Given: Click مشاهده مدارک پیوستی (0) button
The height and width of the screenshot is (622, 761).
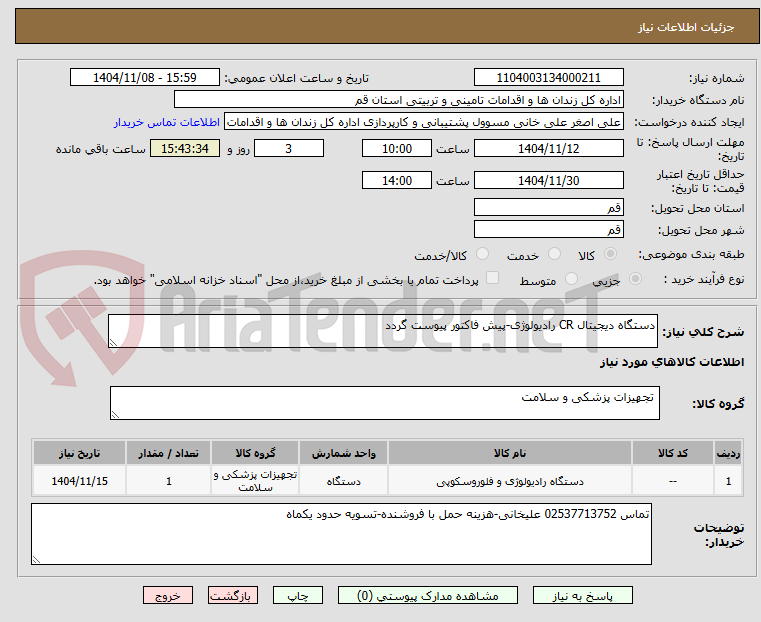Looking at the screenshot, I should tap(428, 595).
